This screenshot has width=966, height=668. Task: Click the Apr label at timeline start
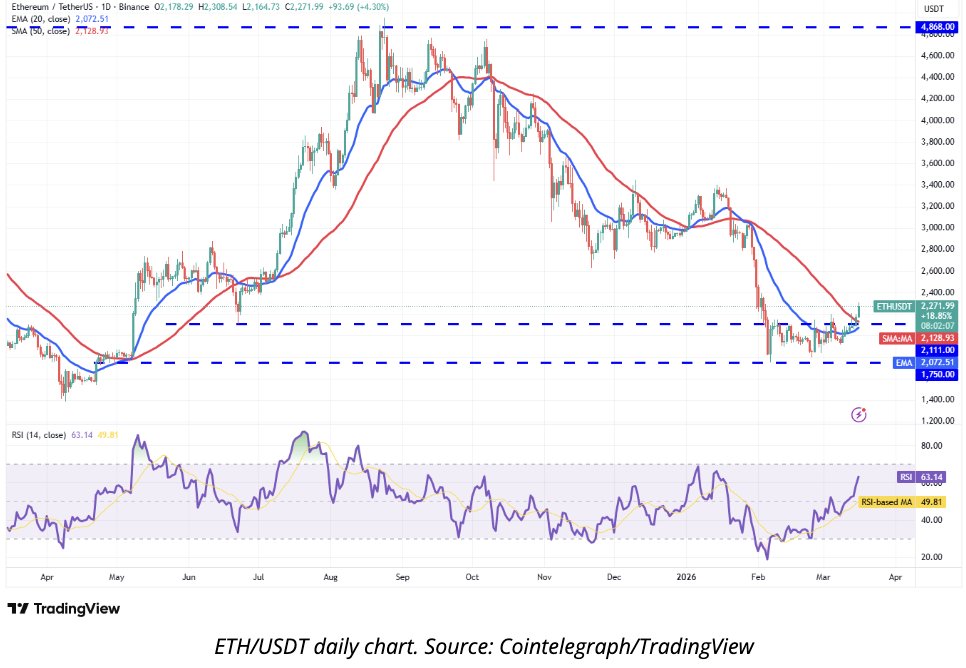47,577
